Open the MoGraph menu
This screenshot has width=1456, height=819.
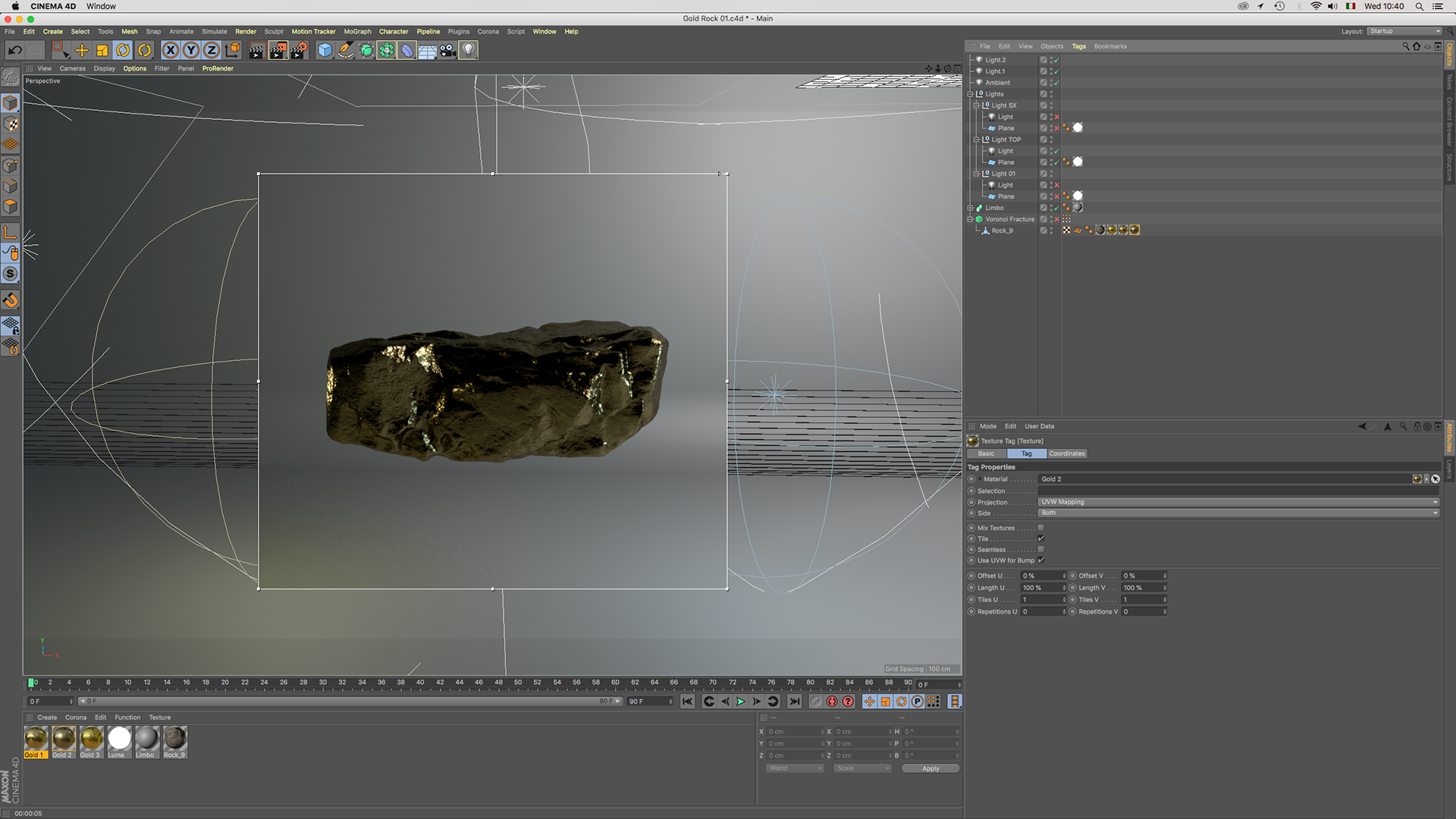coord(357,32)
